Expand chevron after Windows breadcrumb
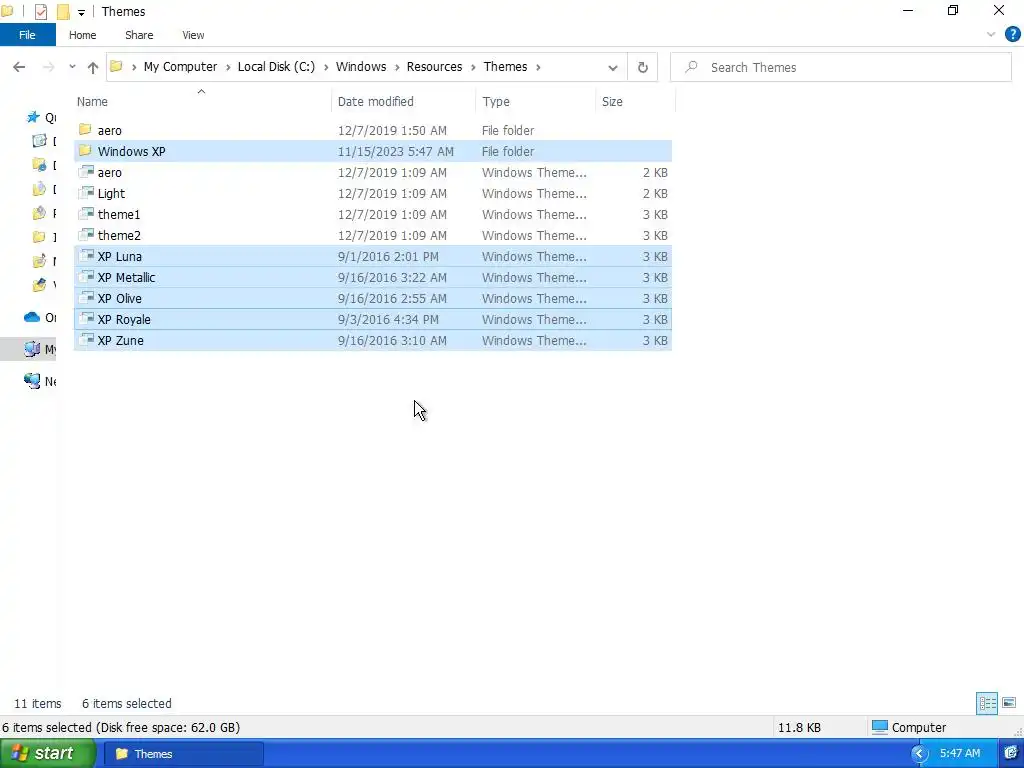The width and height of the screenshot is (1024, 768). pos(397,67)
